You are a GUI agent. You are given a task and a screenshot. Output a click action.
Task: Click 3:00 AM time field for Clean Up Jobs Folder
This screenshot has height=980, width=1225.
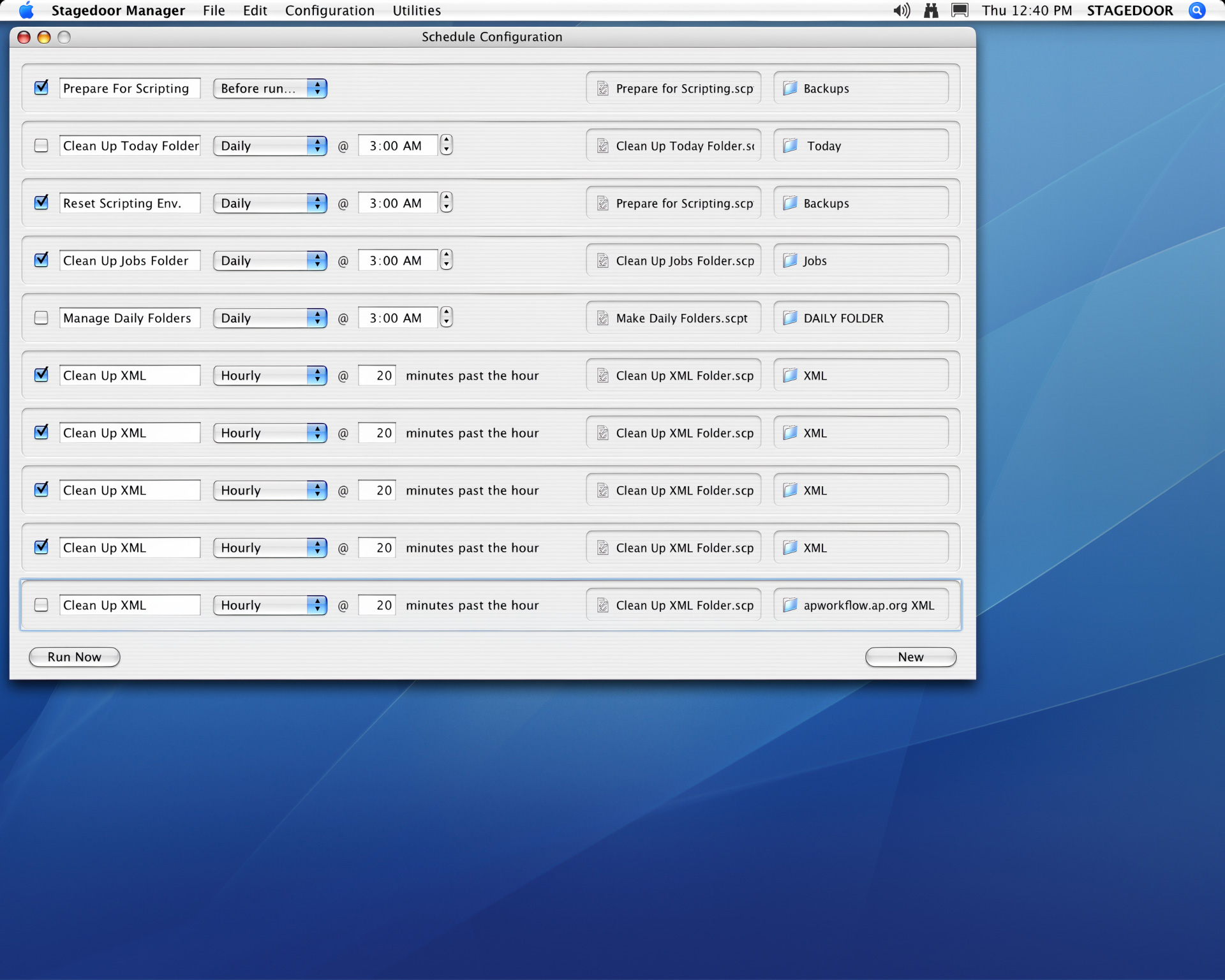[x=398, y=260]
